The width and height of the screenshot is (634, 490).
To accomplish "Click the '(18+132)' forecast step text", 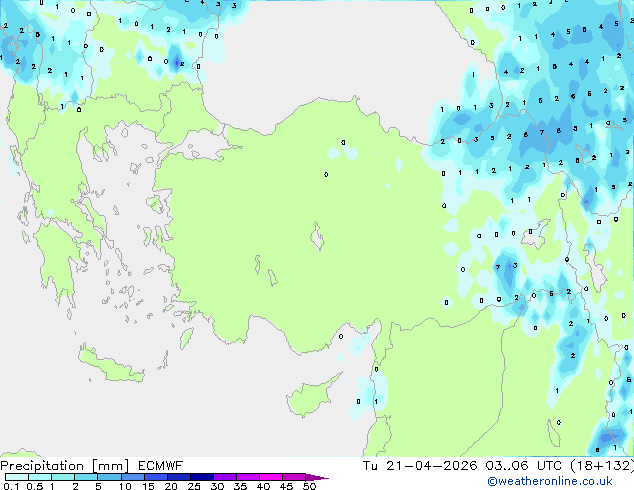I will click(x=602, y=466).
